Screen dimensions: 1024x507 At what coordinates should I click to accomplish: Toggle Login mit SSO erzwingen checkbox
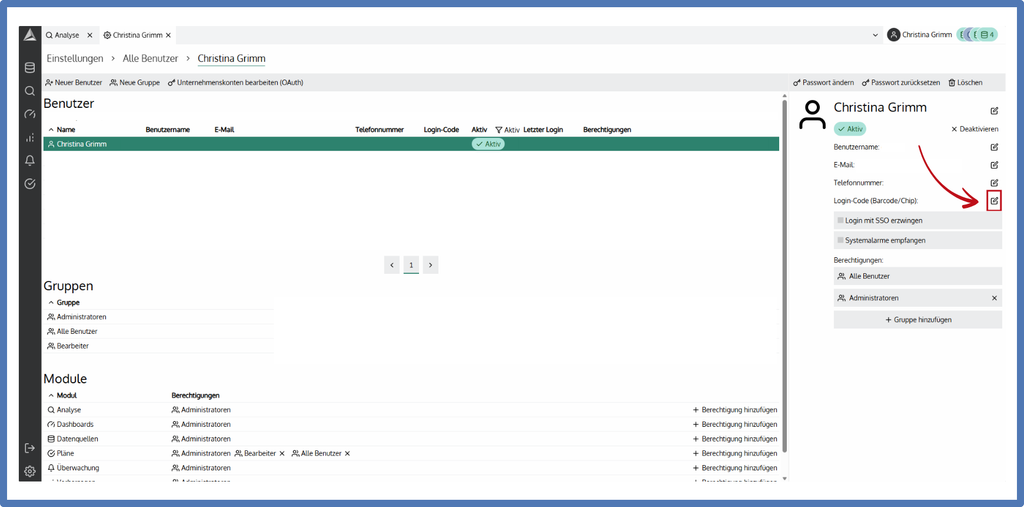[840, 221]
